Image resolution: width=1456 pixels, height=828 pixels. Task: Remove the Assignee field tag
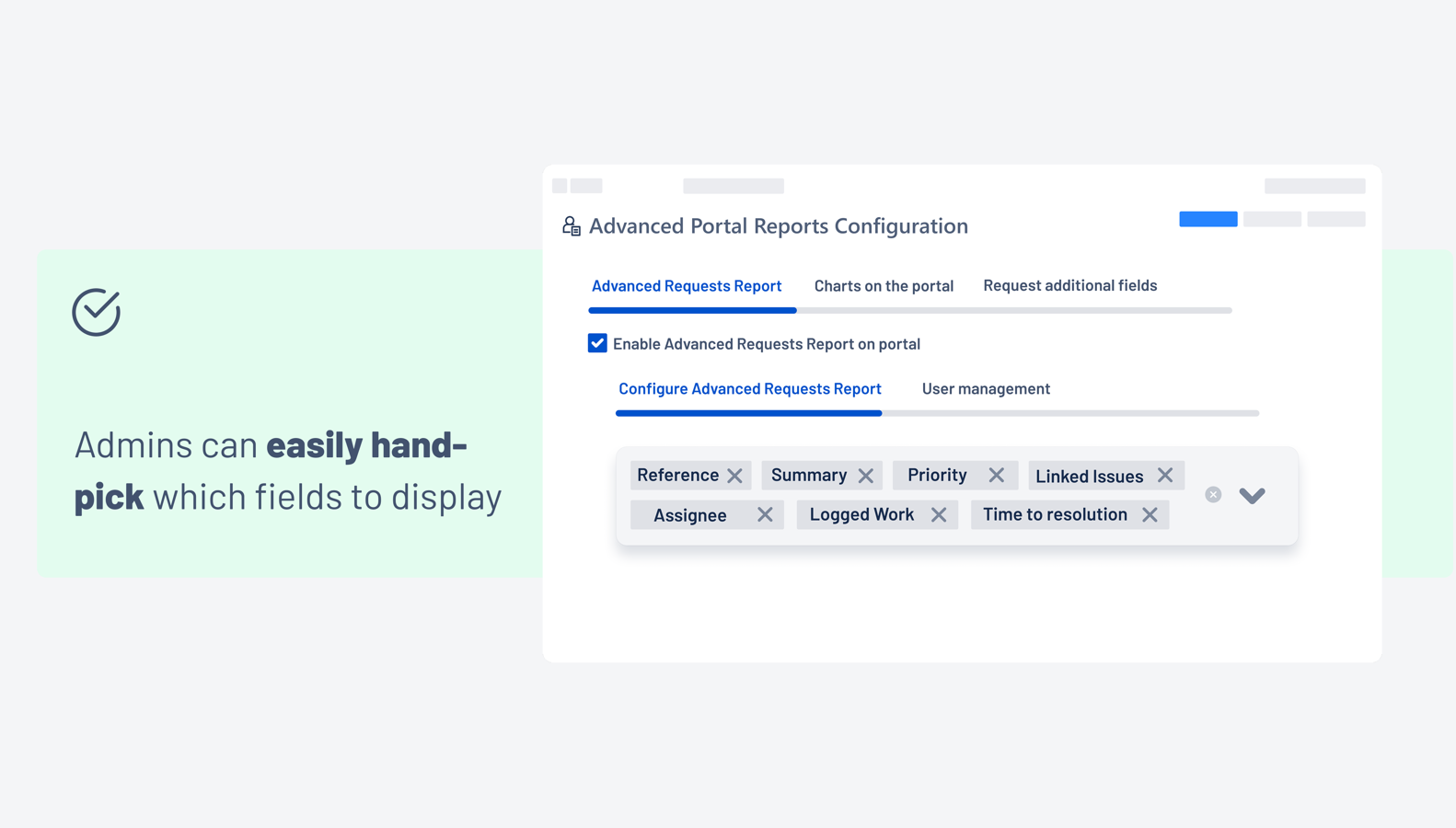(765, 515)
